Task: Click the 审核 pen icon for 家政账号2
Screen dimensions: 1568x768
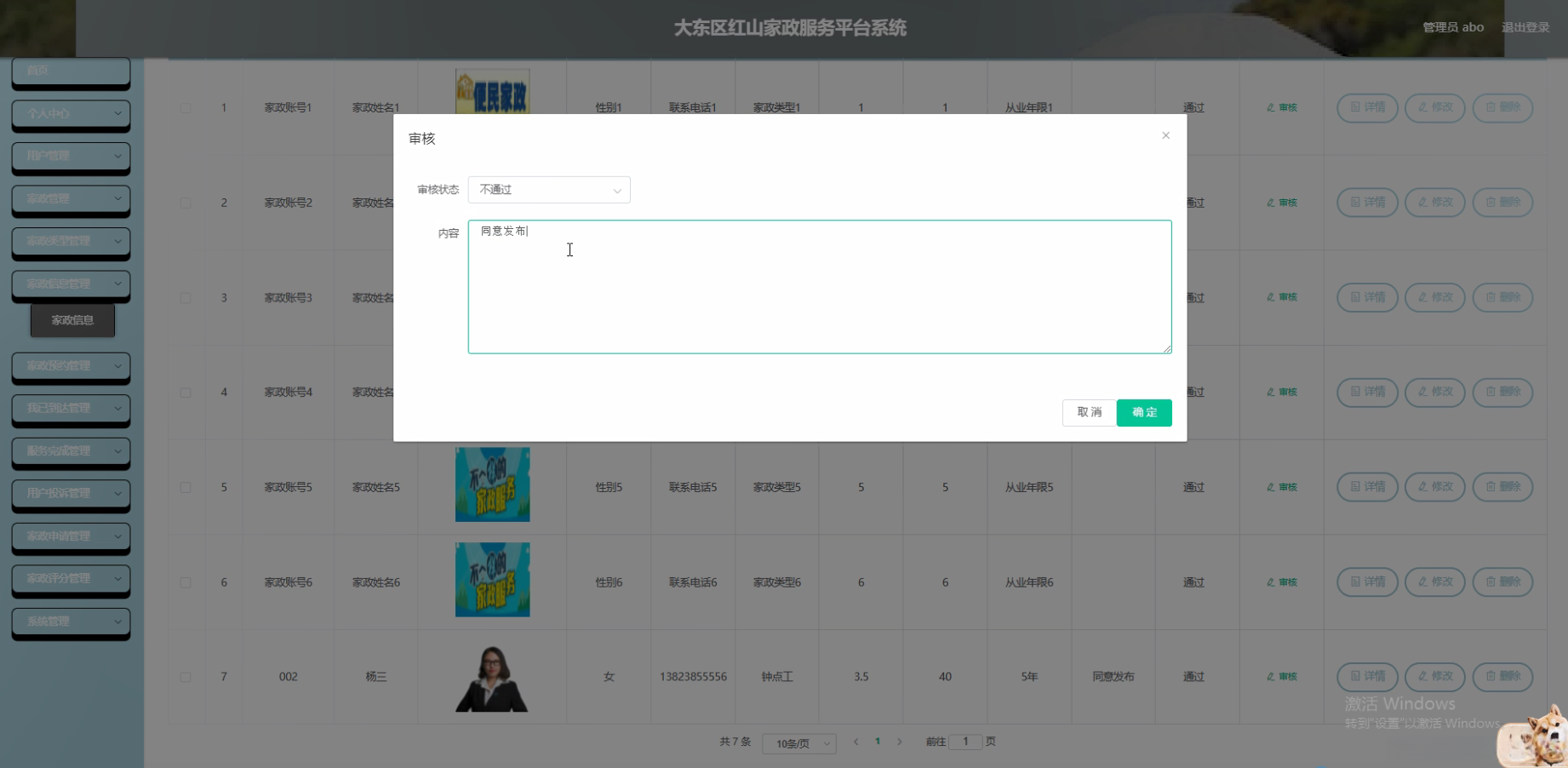Action: point(1281,203)
